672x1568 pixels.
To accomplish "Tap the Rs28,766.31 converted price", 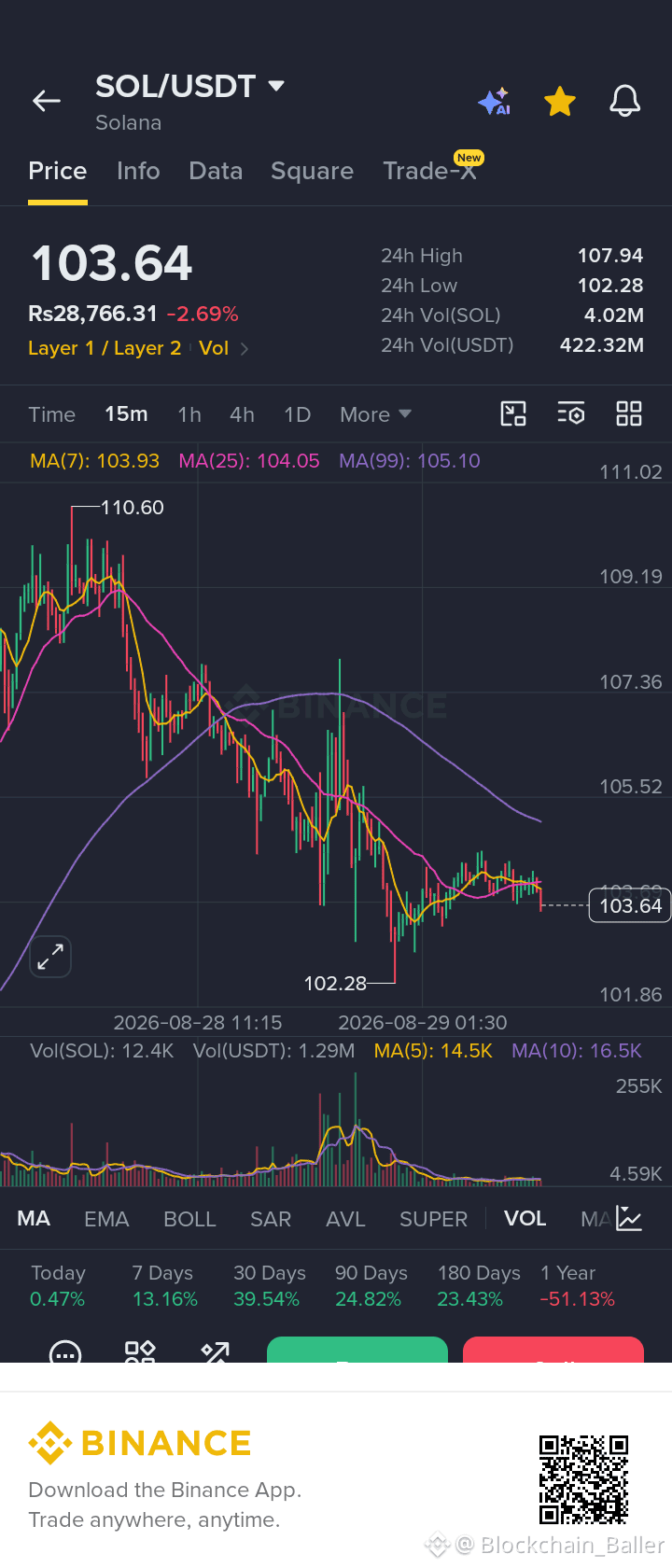I will point(92,314).
